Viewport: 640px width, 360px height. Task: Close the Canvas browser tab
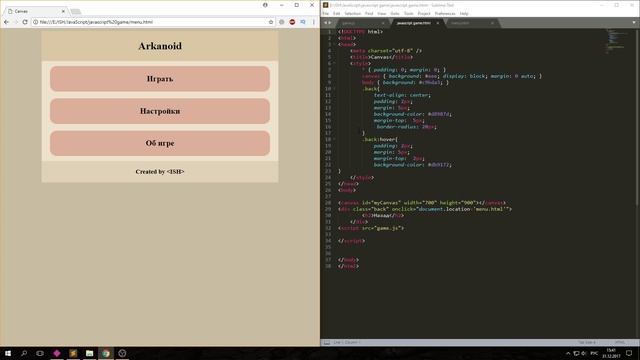point(63,11)
